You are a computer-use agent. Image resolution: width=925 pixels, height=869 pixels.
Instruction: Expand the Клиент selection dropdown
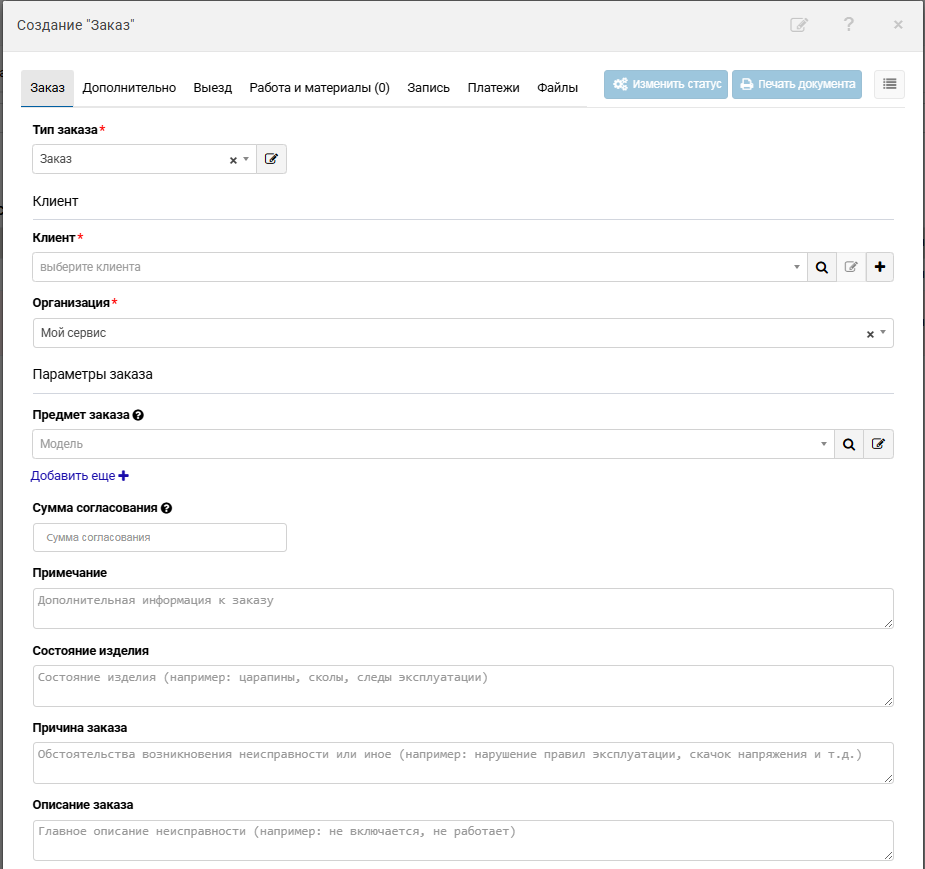[797, 267]
